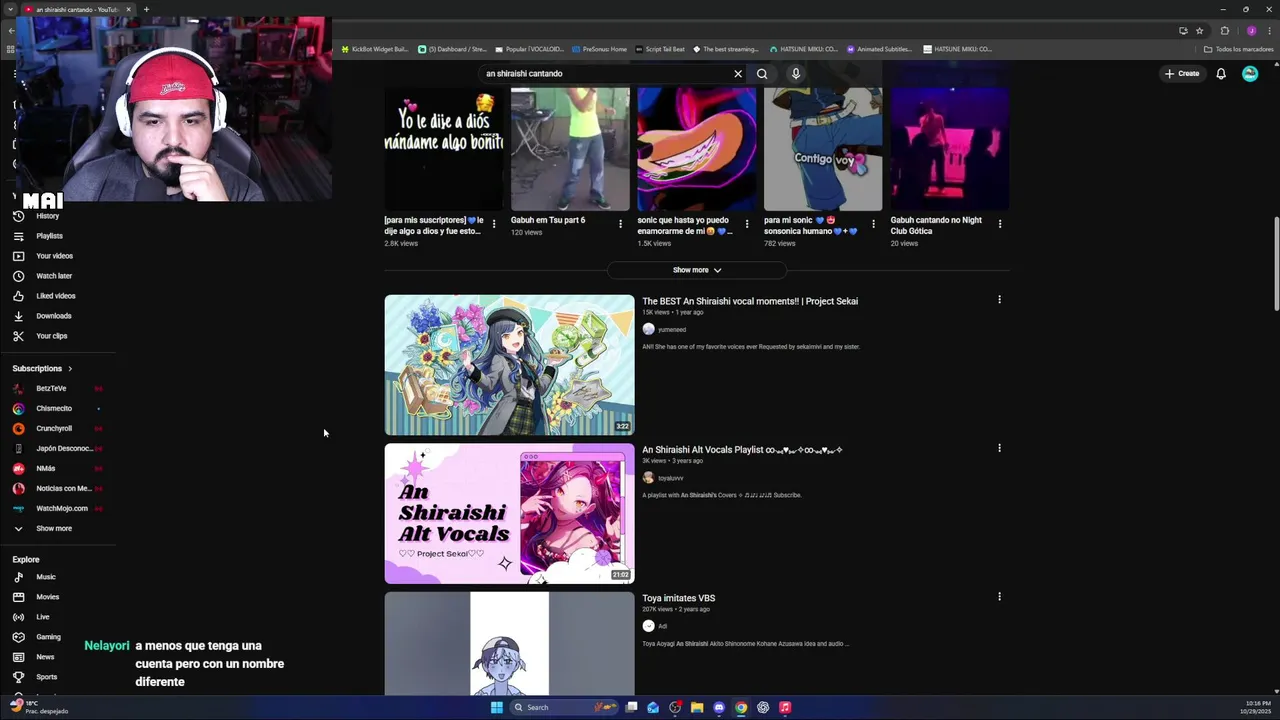Start voice search with the microphone icon
The height and width of the screenshot is (720, 1280).
(796, 74)
